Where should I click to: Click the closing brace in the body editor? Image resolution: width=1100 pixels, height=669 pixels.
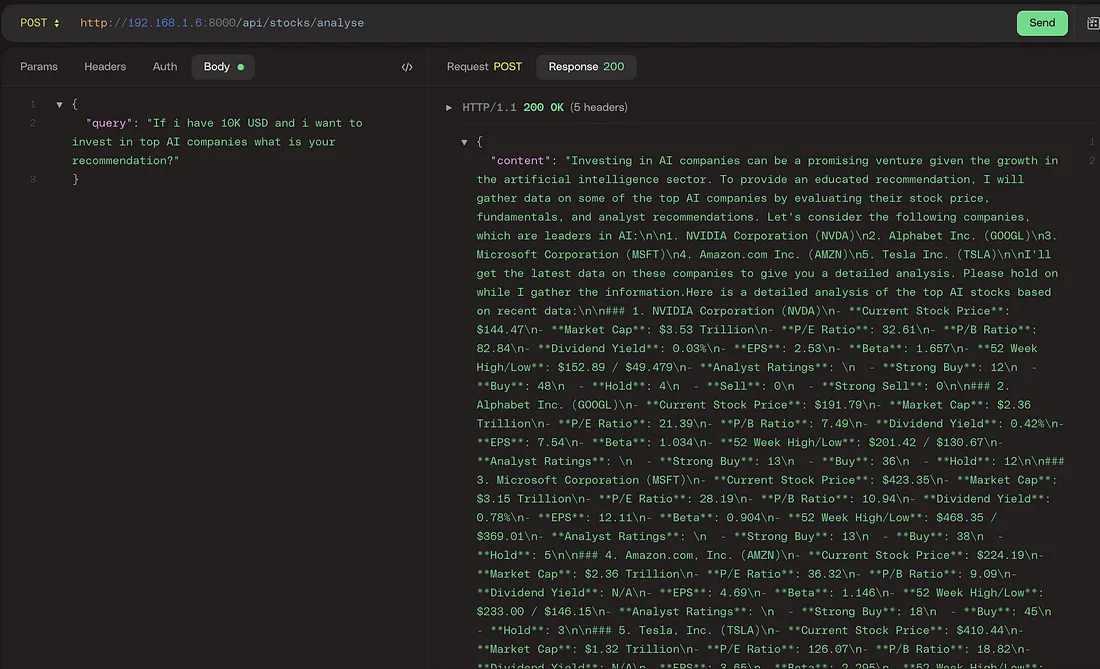(75, 180)
